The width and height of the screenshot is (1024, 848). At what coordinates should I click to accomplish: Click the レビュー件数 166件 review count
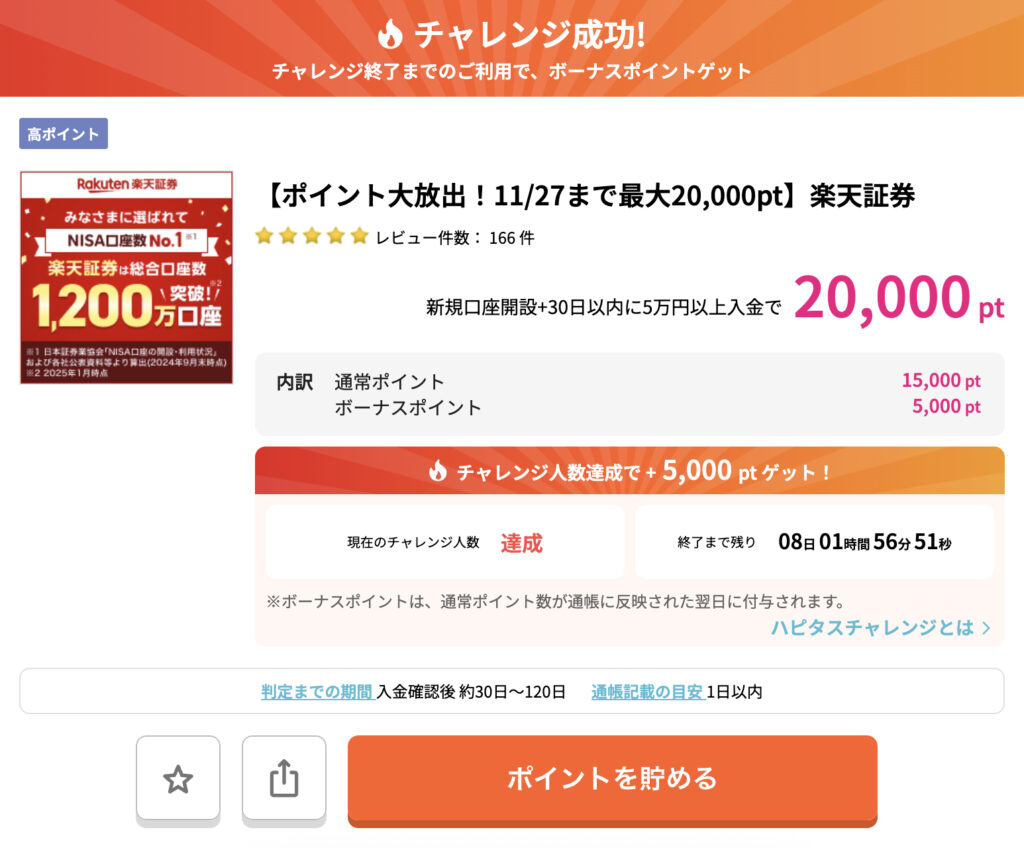click(x=455, y=238)
